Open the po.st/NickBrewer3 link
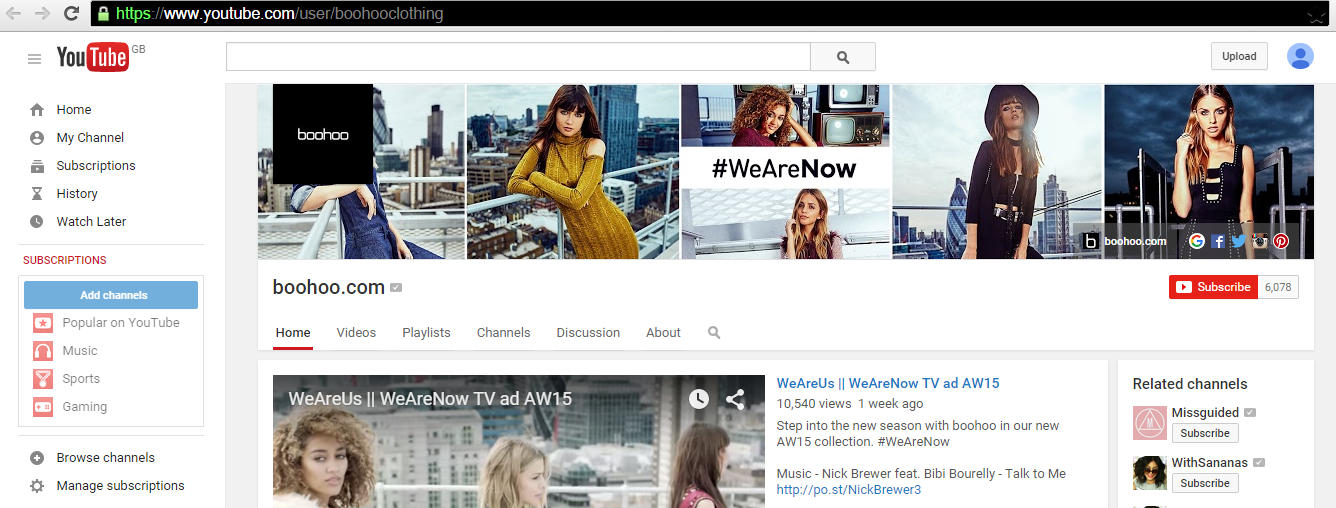 849,490
